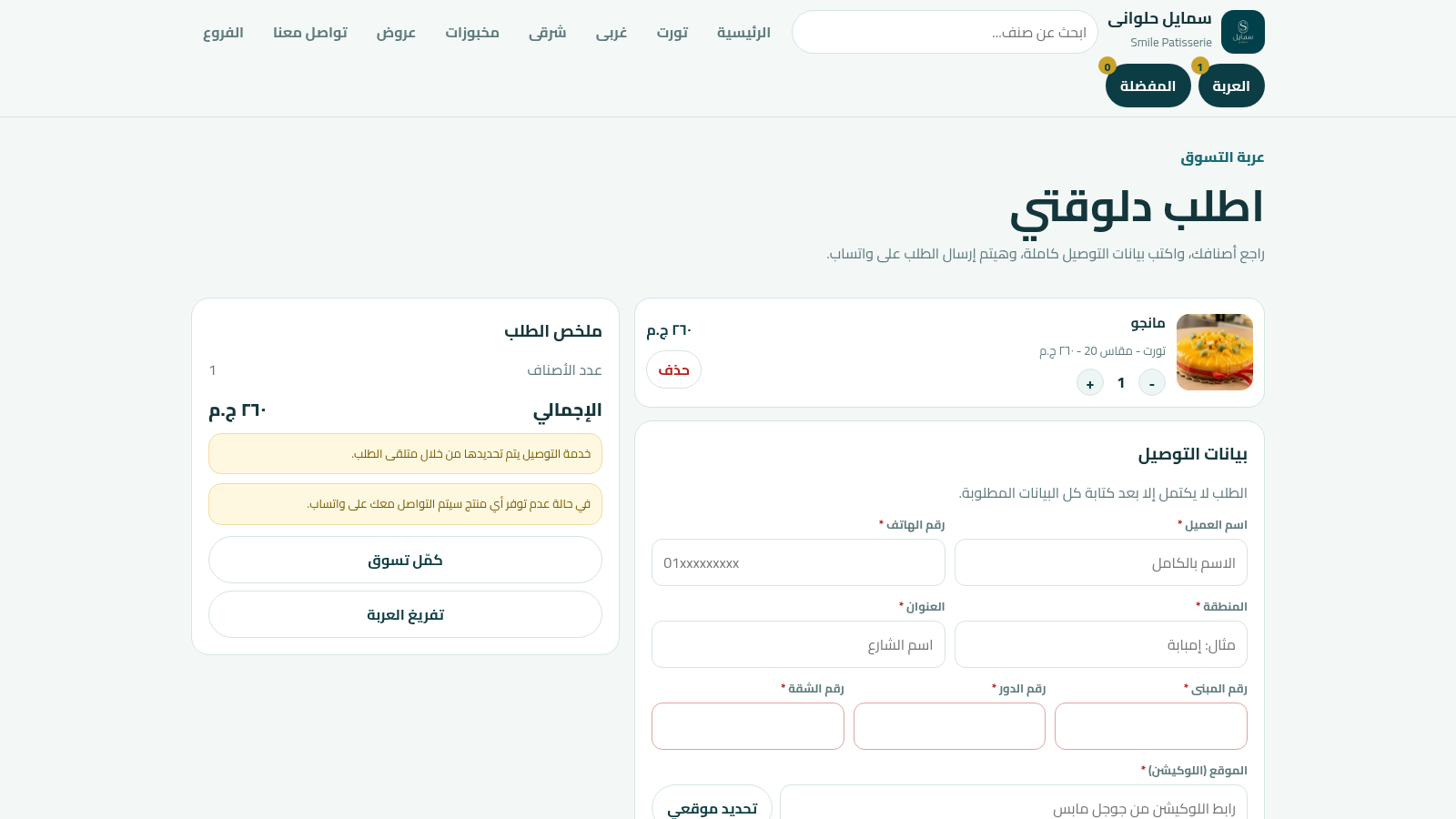This screenshot has width=1456, height=819.
Task: Click the street name address field
Action: [x=798, y=644]
